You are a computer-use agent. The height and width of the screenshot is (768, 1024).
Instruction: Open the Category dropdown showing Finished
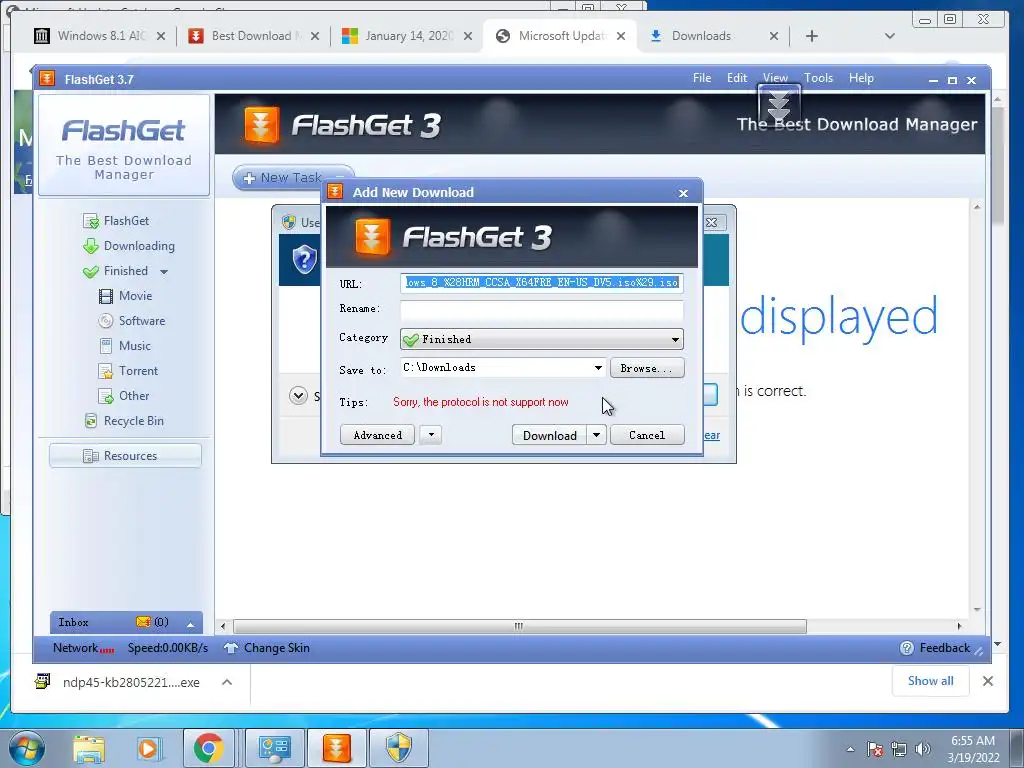(541, 339)
